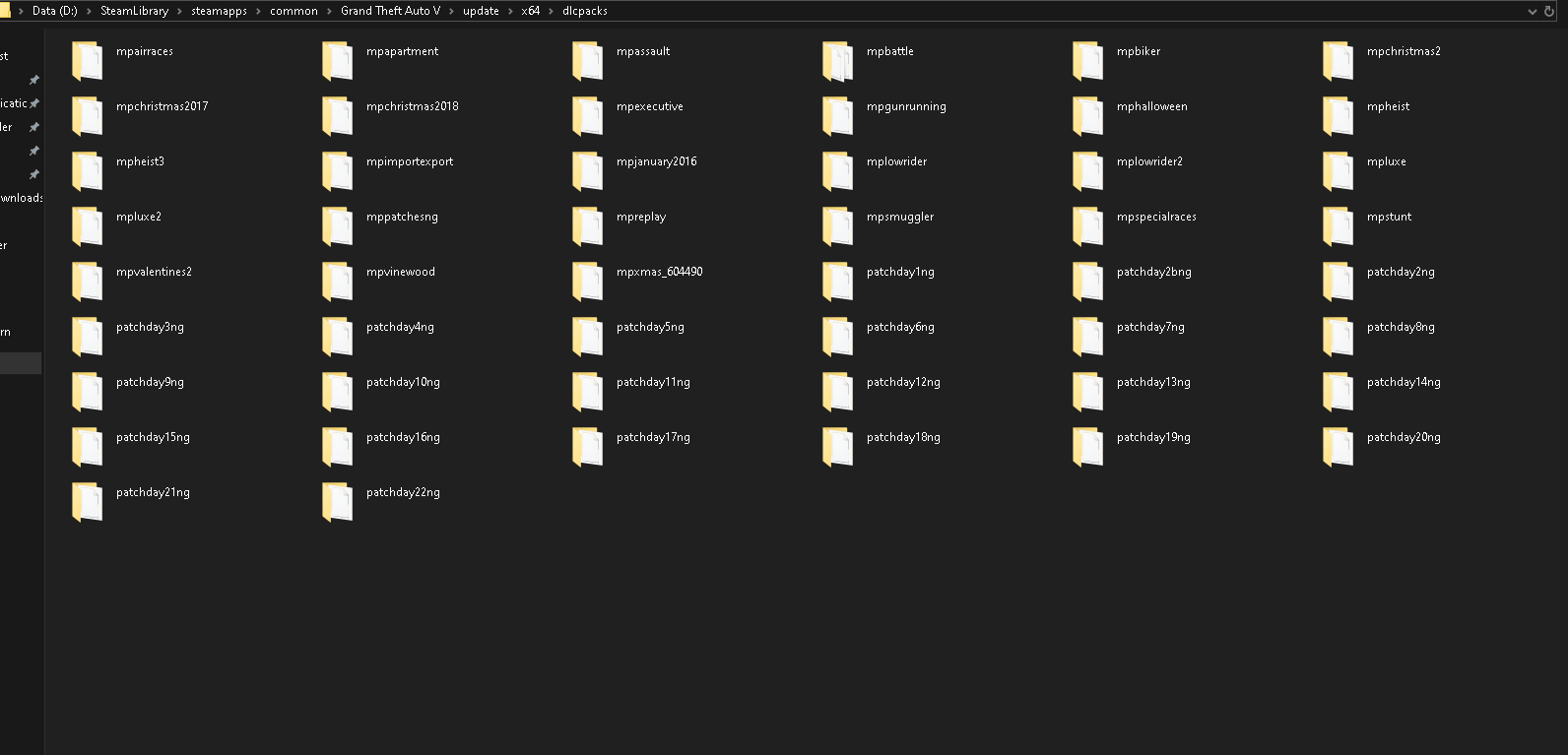Select the patchday2bng folder icon
1568x755 pixels.
click(x=1087, y=281)
